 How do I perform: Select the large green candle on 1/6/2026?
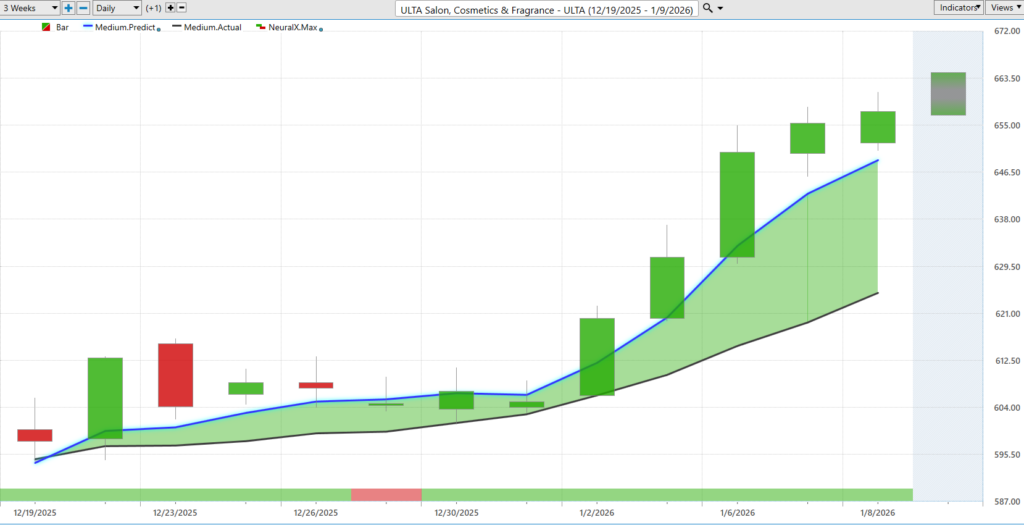pos(737,204)
